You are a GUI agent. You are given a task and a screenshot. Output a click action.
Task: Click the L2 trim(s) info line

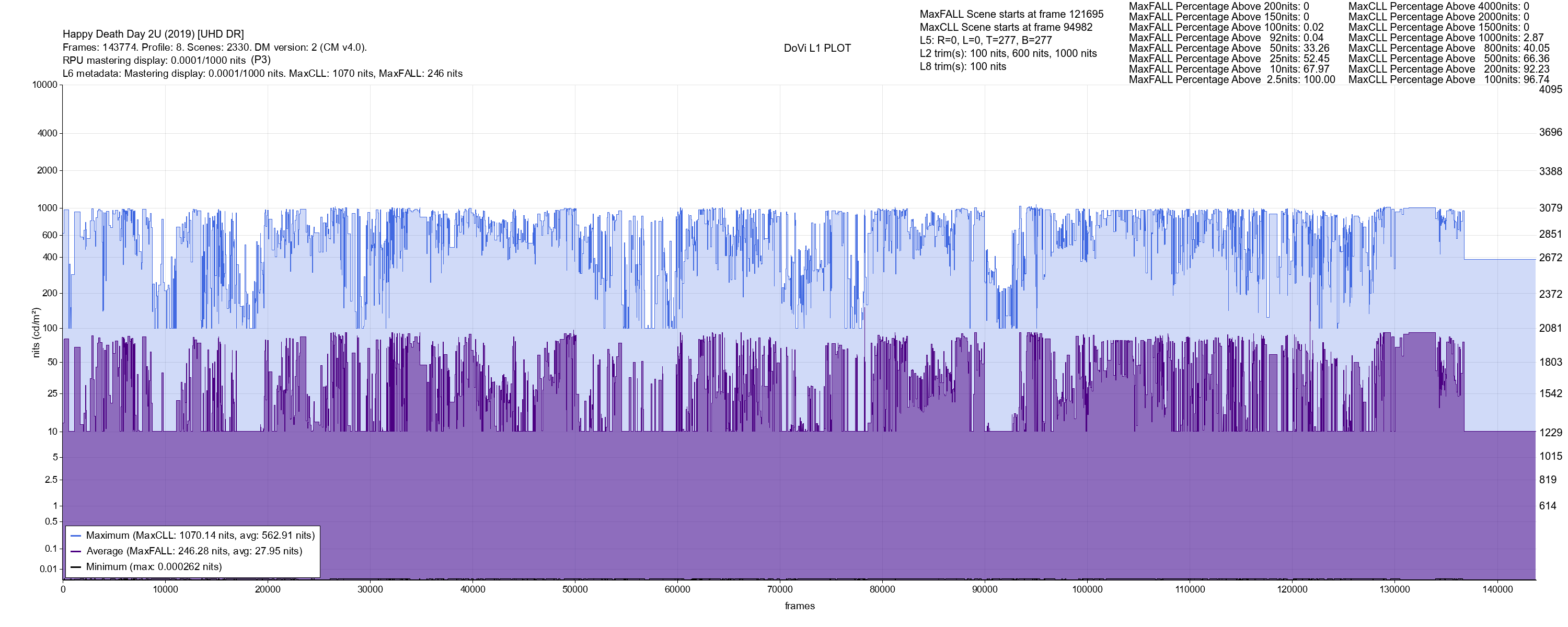(1008, 54)
